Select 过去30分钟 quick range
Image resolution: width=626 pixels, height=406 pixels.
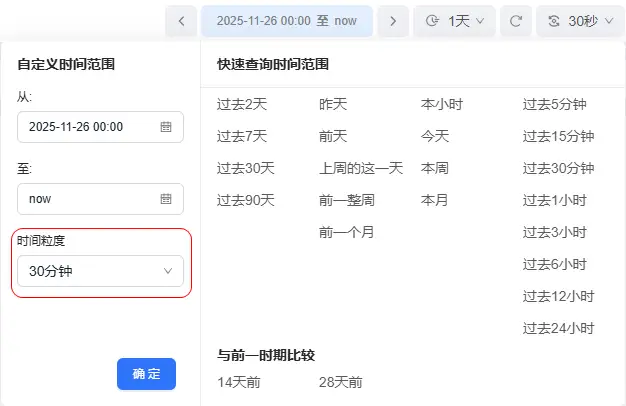(559, 168)
